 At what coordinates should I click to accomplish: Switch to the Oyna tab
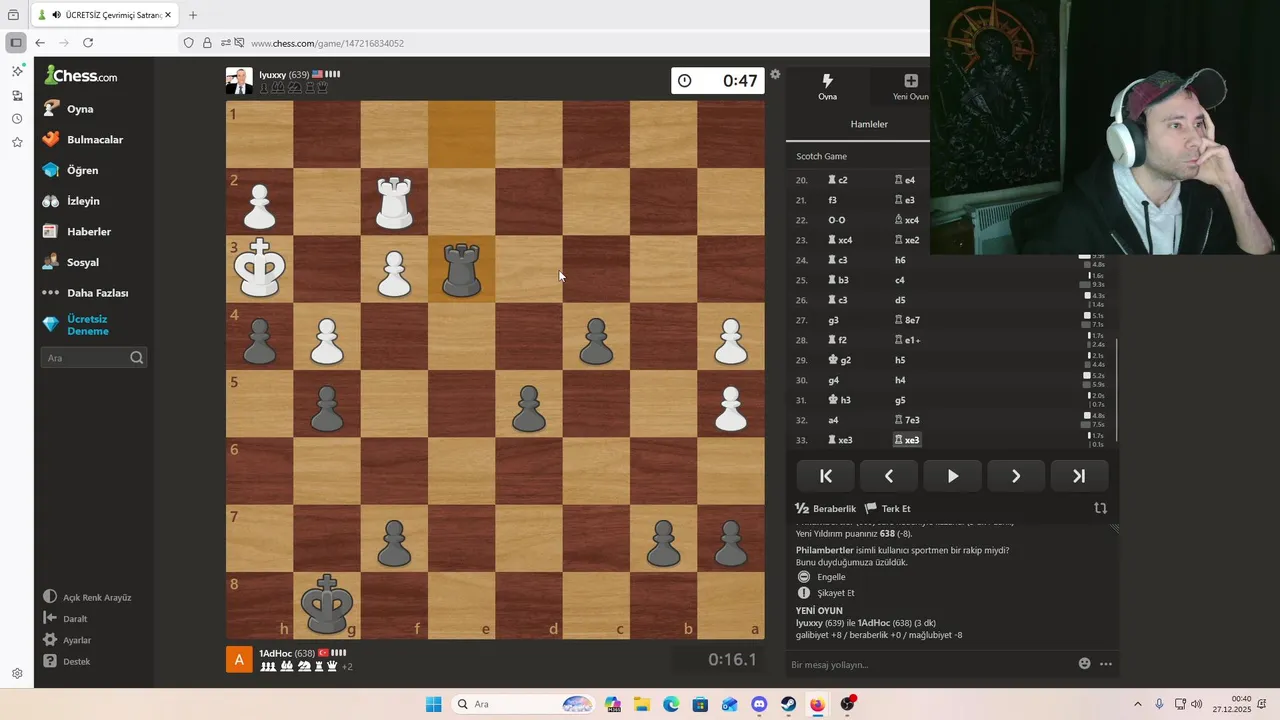coord(827,87)
